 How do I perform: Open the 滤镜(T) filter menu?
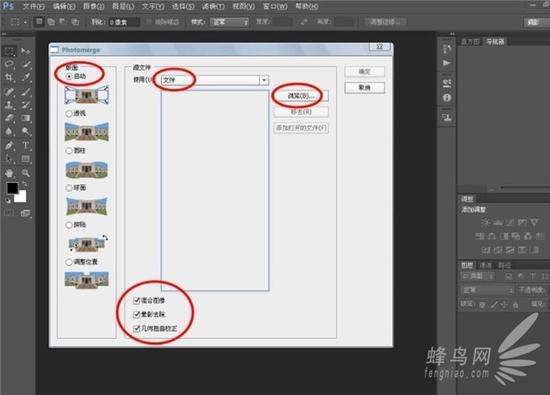click(x=213, y=6)
